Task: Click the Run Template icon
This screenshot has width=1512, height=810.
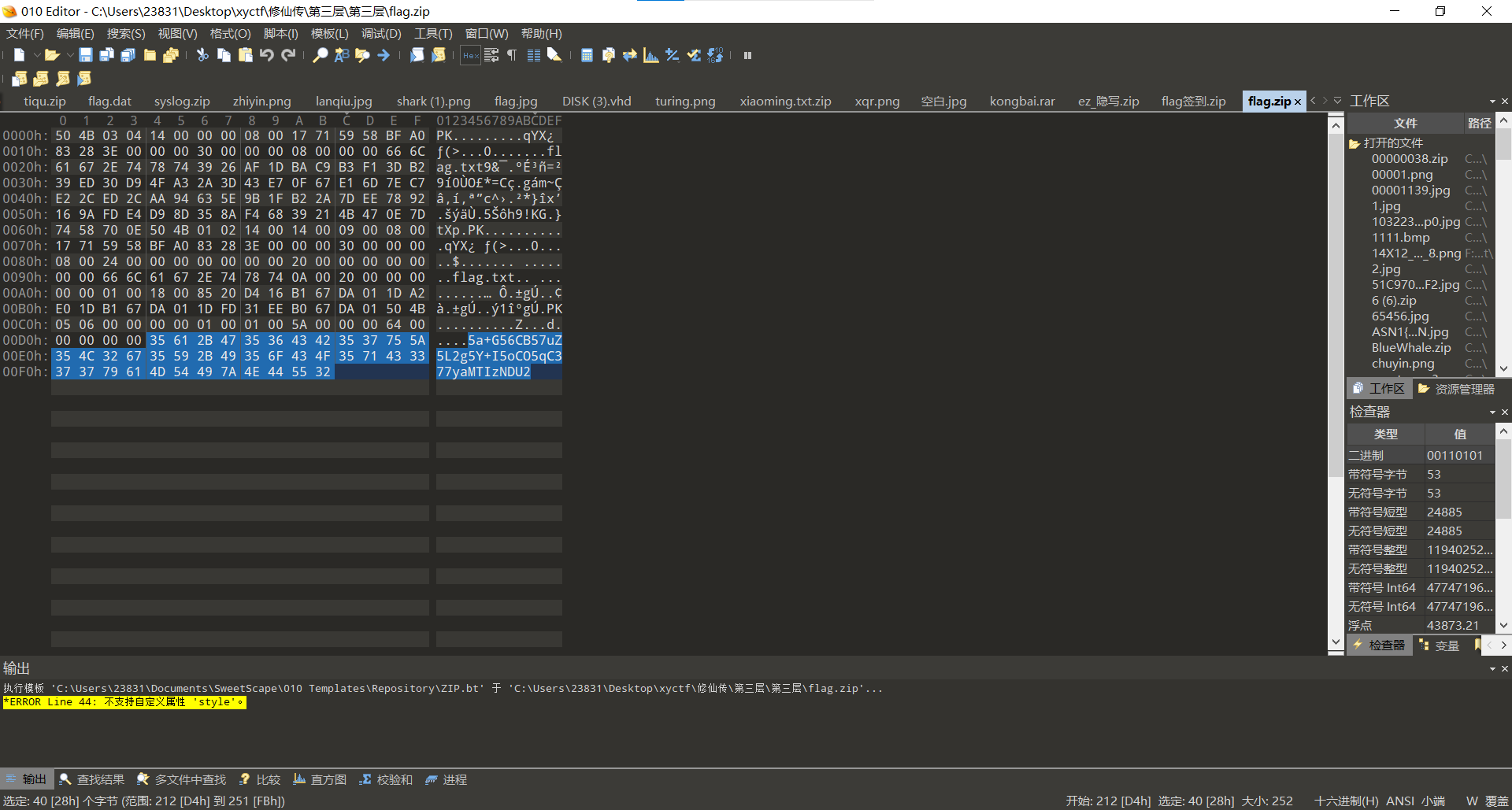Action: click(x=439, y=55)
